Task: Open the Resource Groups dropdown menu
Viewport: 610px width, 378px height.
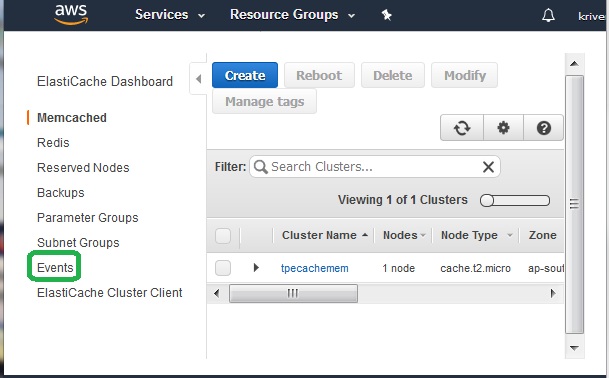Action: pos(292,15)
